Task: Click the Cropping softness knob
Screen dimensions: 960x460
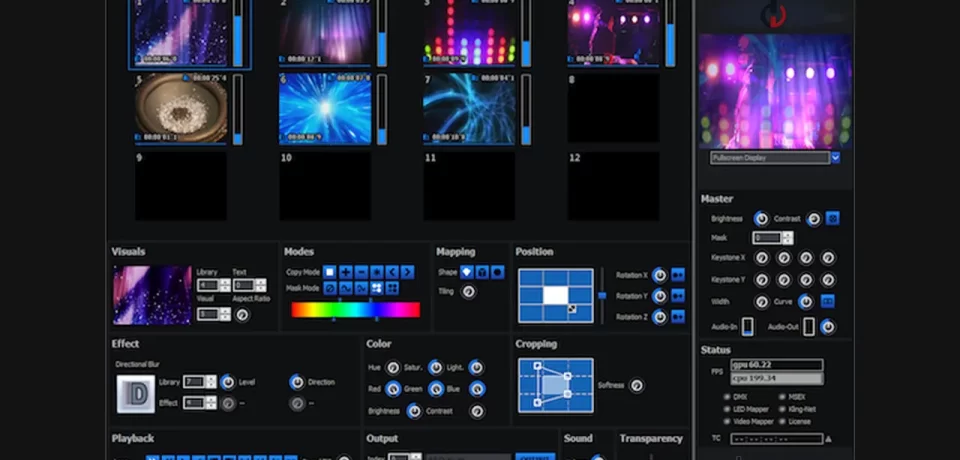Action: (x=635, y=385)
